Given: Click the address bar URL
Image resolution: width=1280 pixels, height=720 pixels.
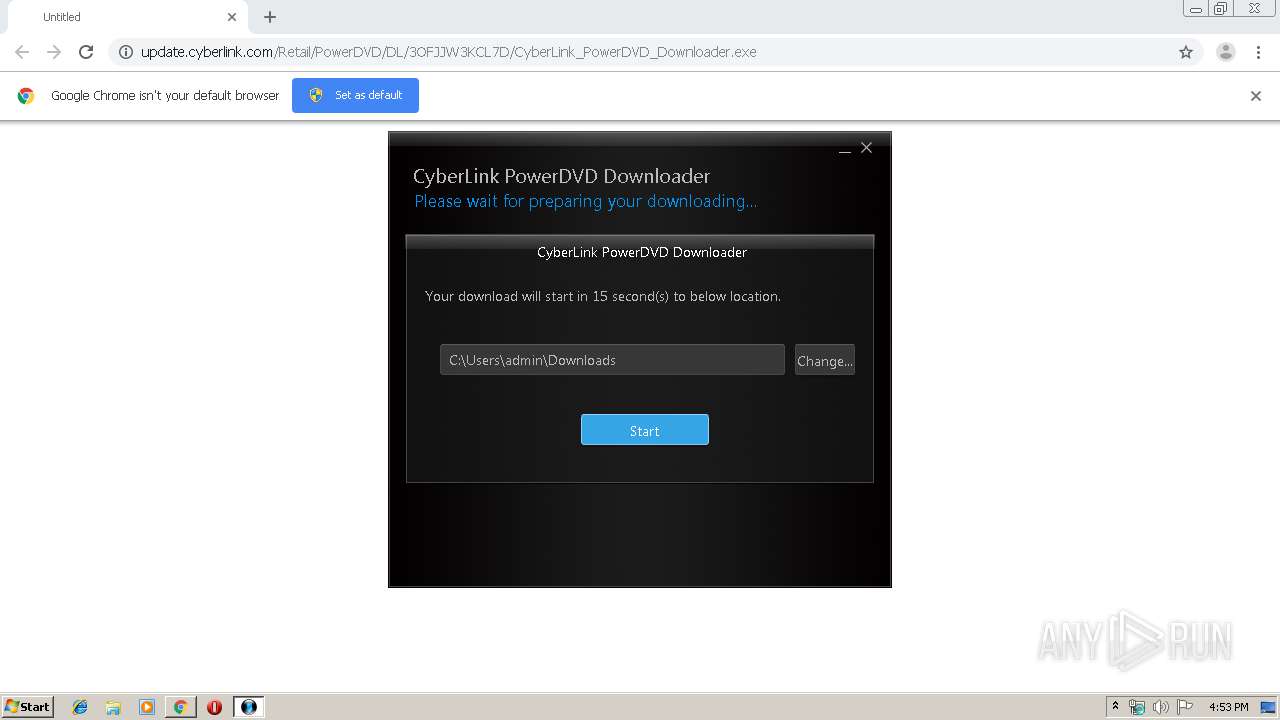Looking at the screenshot, I should 448,52.
